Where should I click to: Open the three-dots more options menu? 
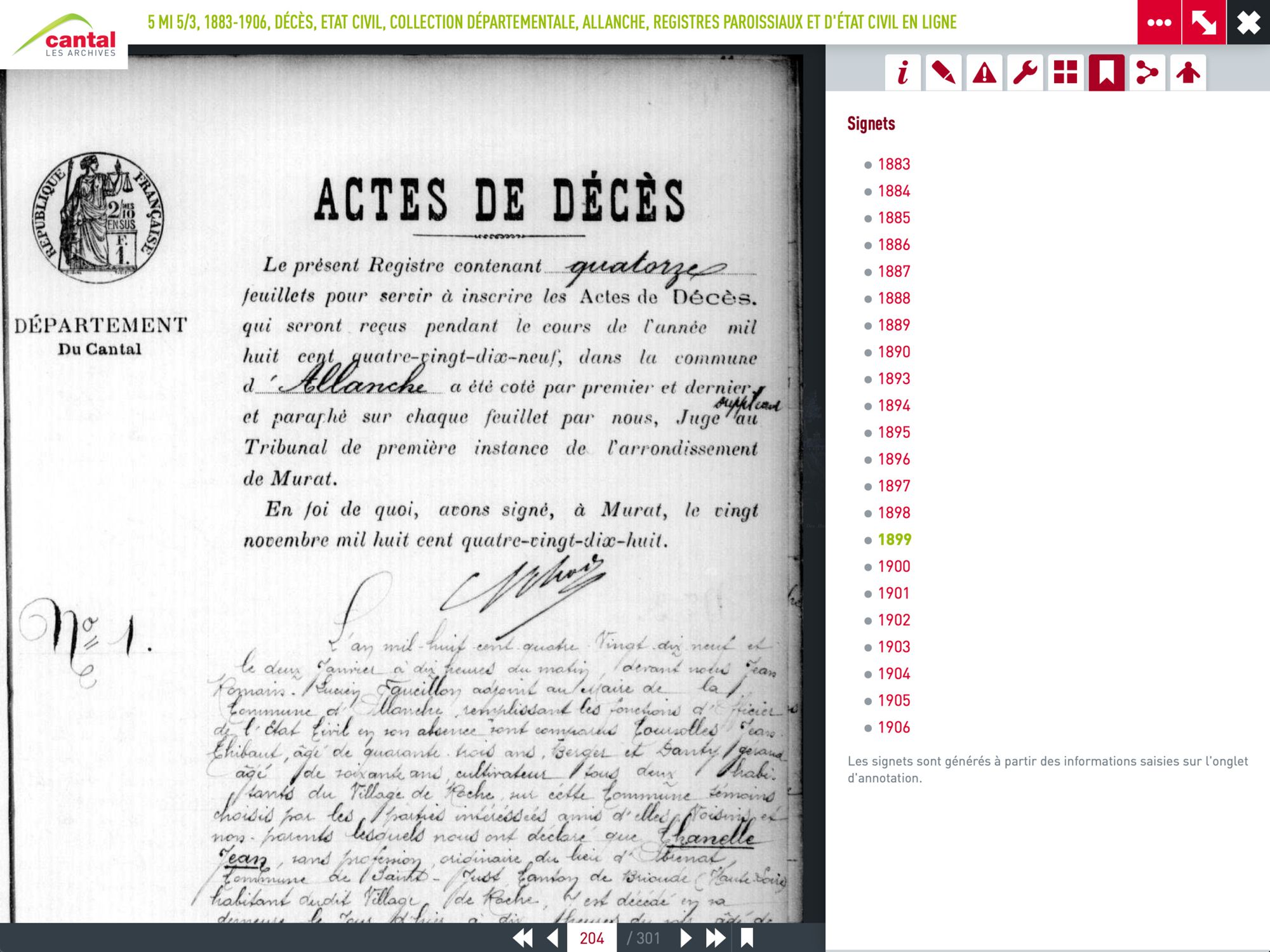(1159, 22)
